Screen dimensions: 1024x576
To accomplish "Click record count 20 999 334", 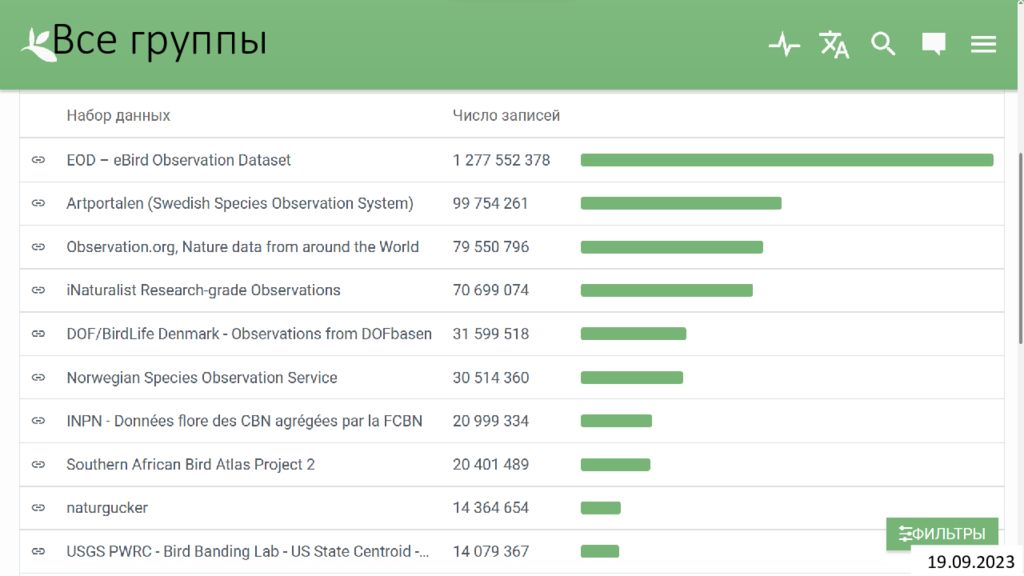I will (490, 421).
